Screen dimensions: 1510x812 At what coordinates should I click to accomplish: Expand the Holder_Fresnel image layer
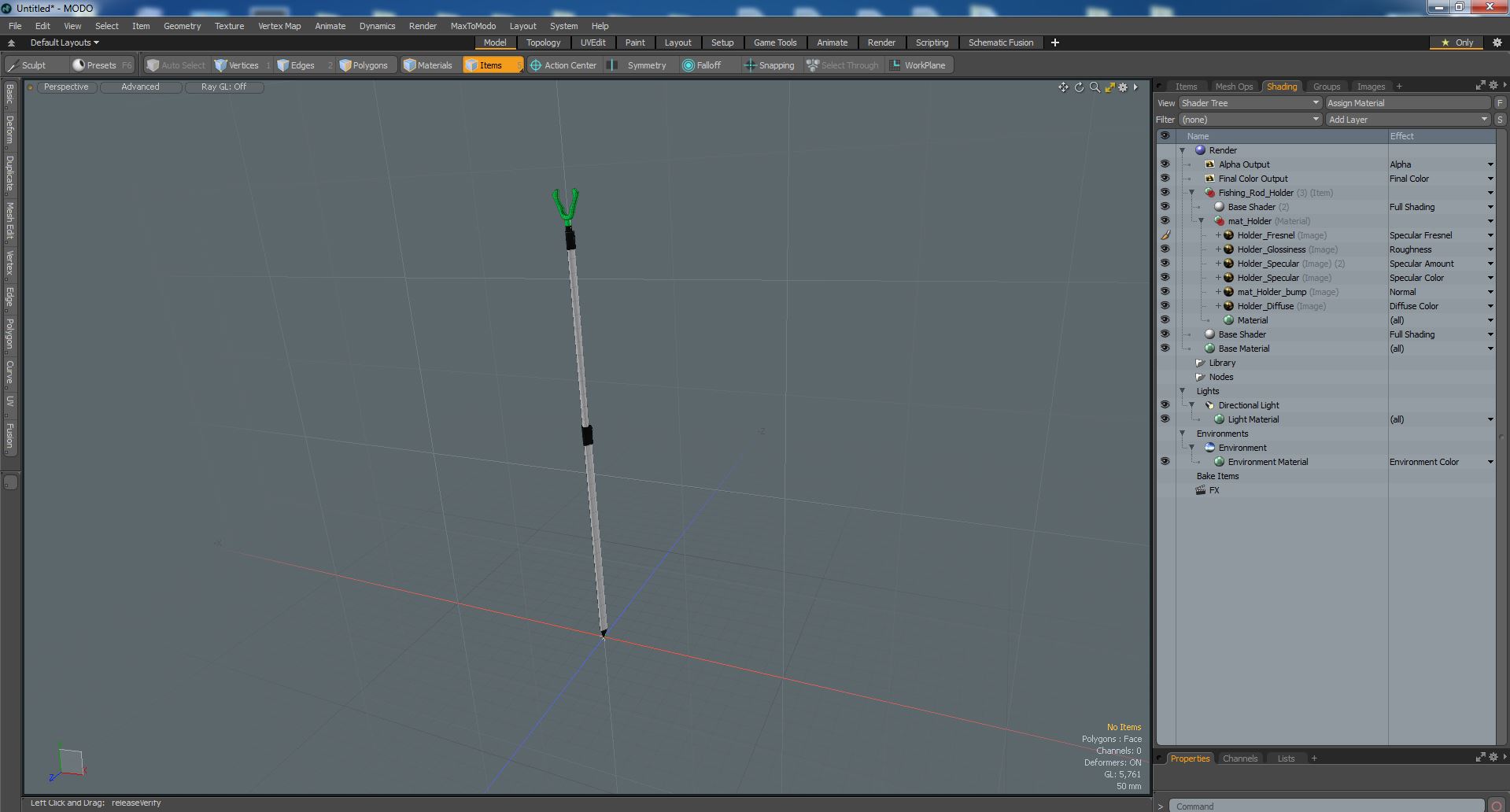1218,235
